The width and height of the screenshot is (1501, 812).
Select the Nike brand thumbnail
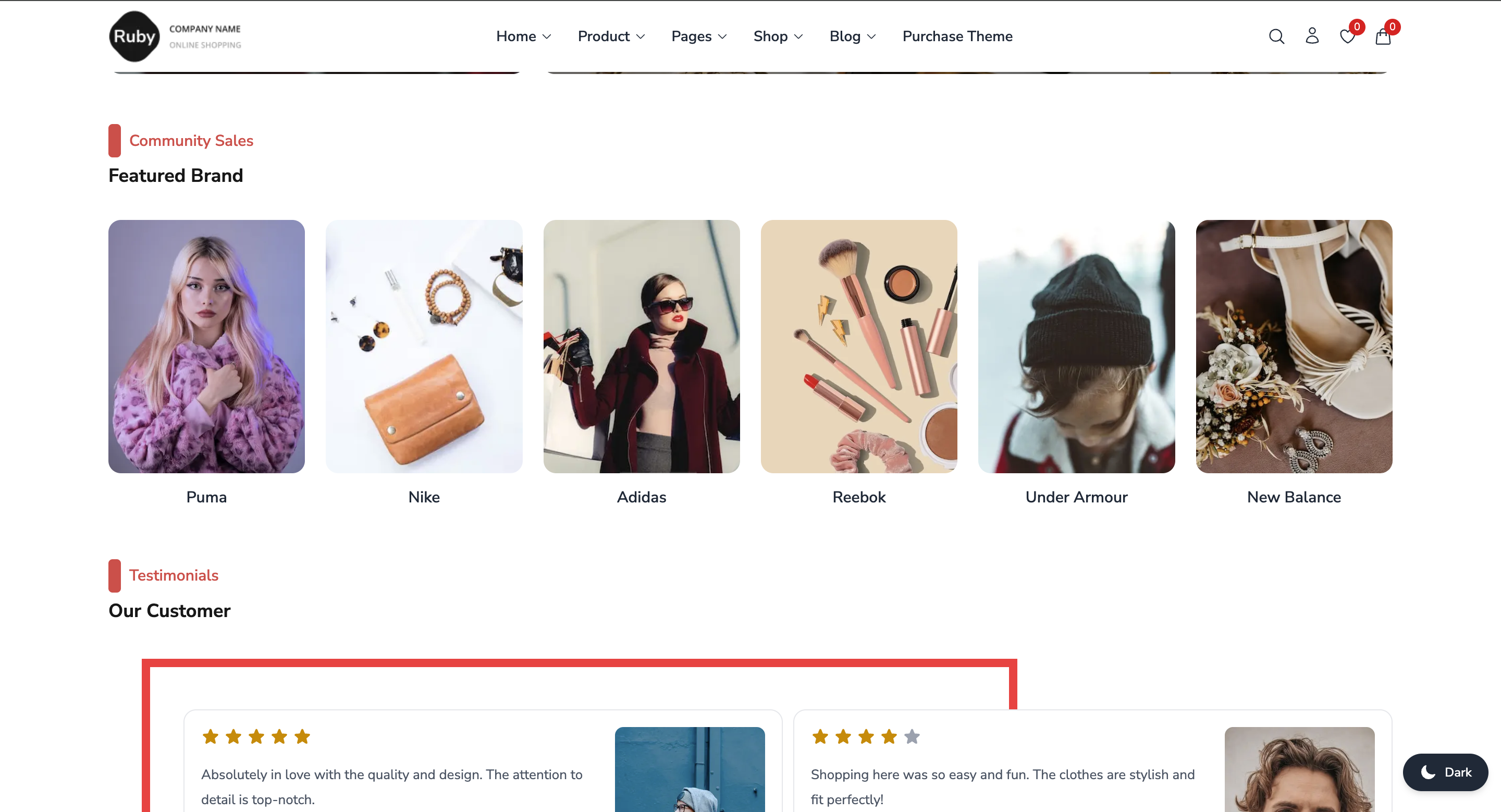pos(424,346)
